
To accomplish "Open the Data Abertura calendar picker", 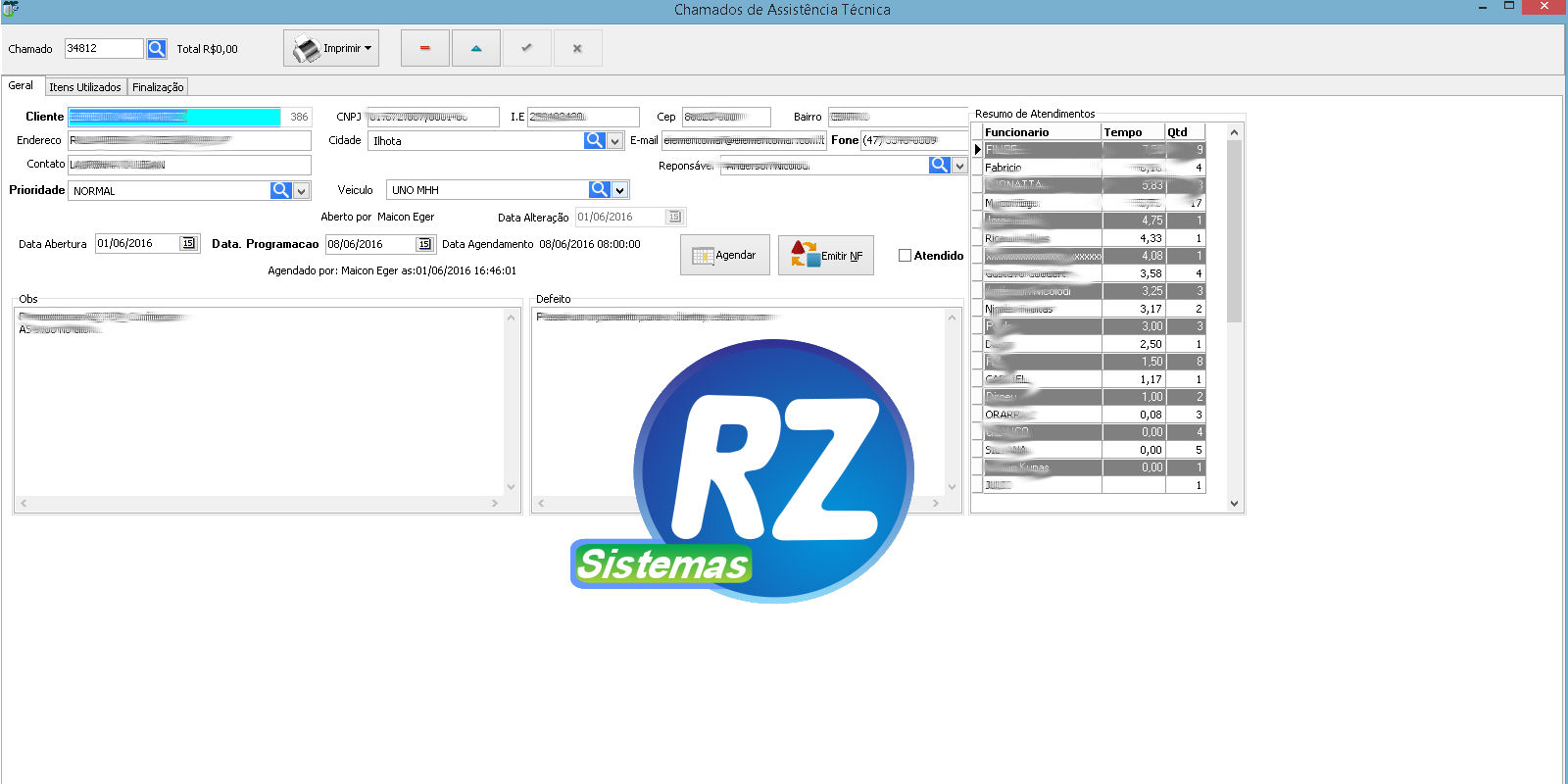I will tap(188, 243).
